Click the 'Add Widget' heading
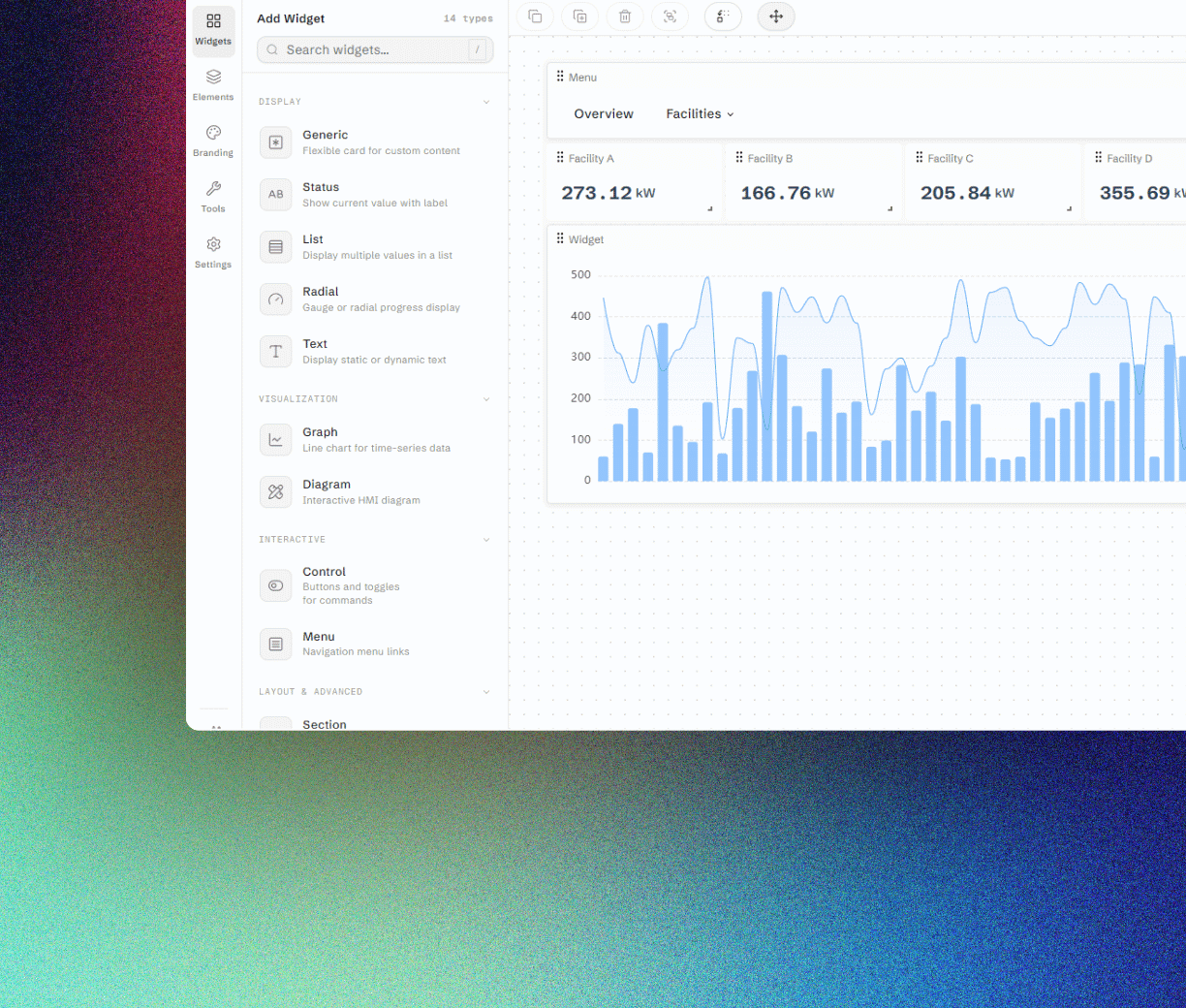 point(291,18)
